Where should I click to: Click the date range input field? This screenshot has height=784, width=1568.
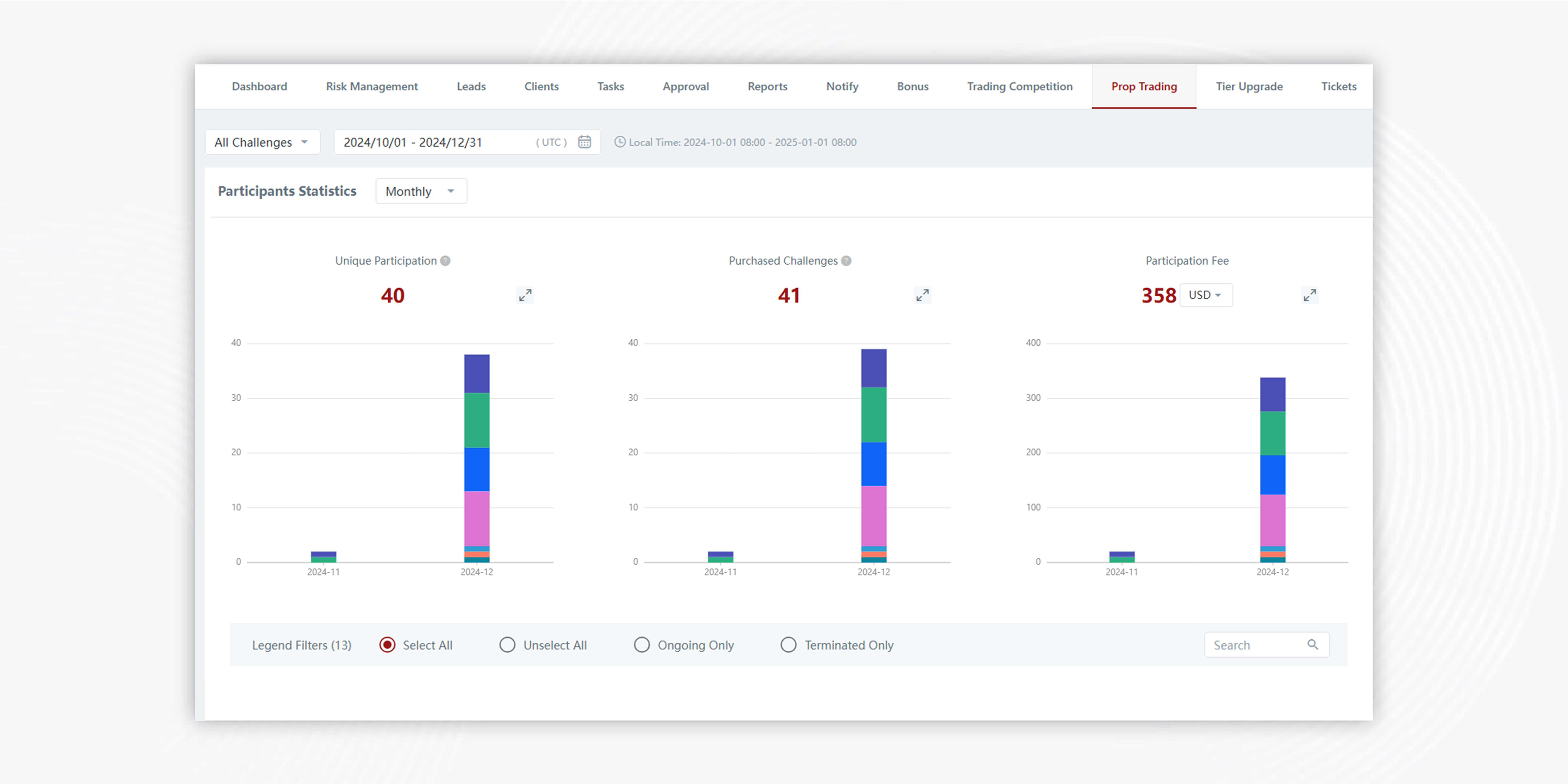click(x=467, y=142)
